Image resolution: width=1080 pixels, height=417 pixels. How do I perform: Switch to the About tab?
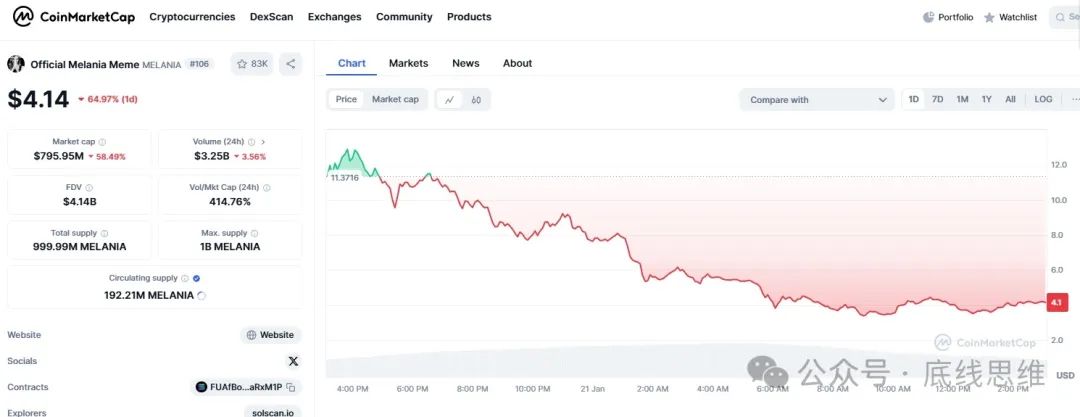pos(517,63)
